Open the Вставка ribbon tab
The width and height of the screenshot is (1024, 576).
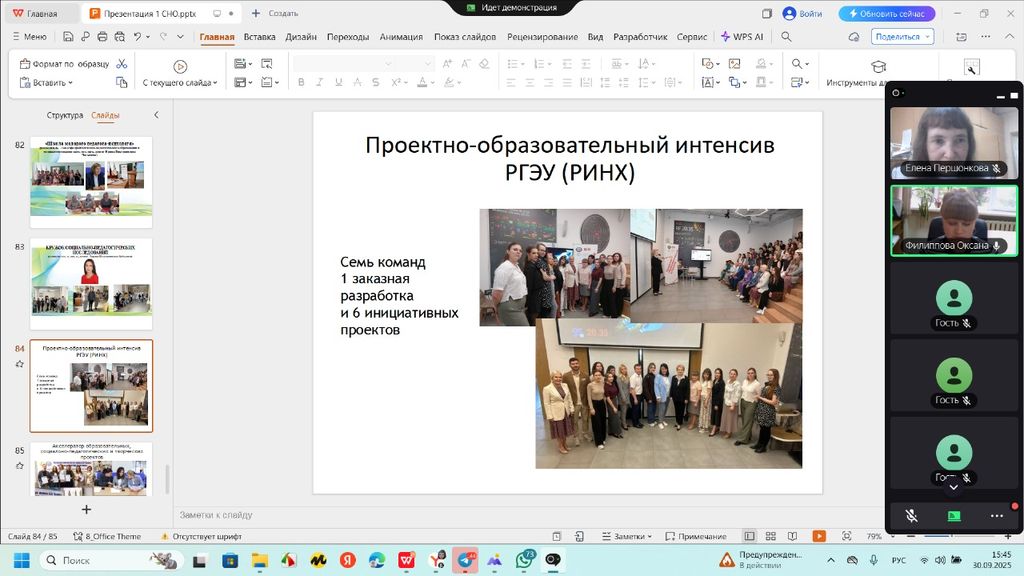click(x=259, y=37)
